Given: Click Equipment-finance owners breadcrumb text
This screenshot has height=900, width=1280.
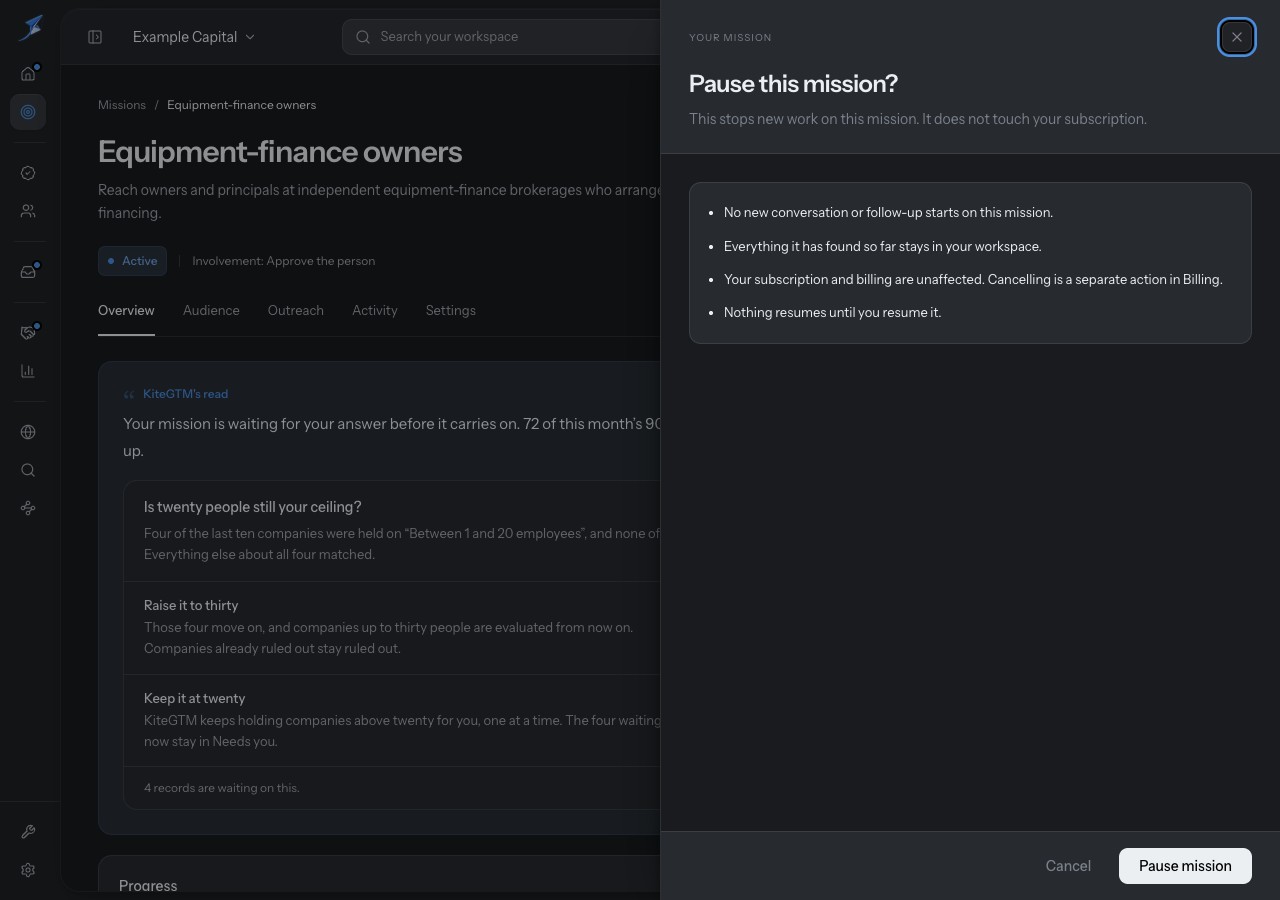Looking at the screenshot, I should (241, 105).
